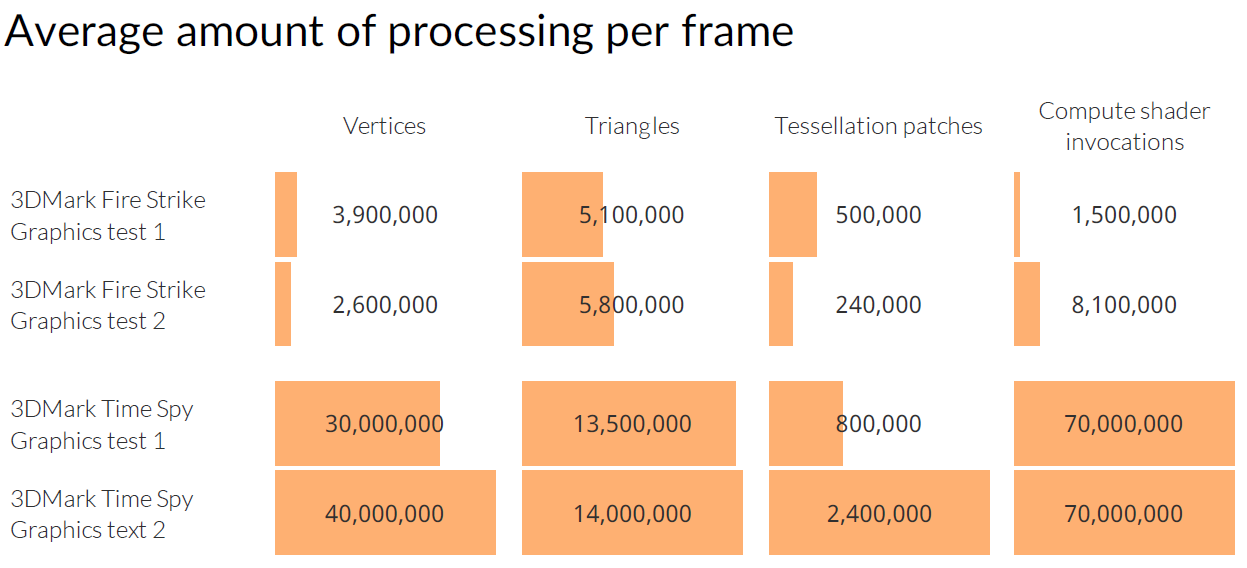Select the Fire Strike Graphics test 1 label

point(108,215)
